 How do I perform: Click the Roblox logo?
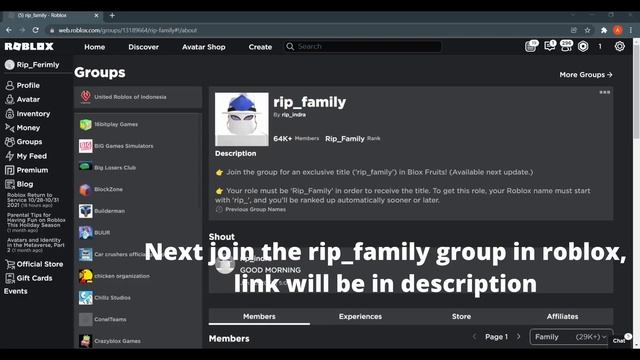(29, 47)
